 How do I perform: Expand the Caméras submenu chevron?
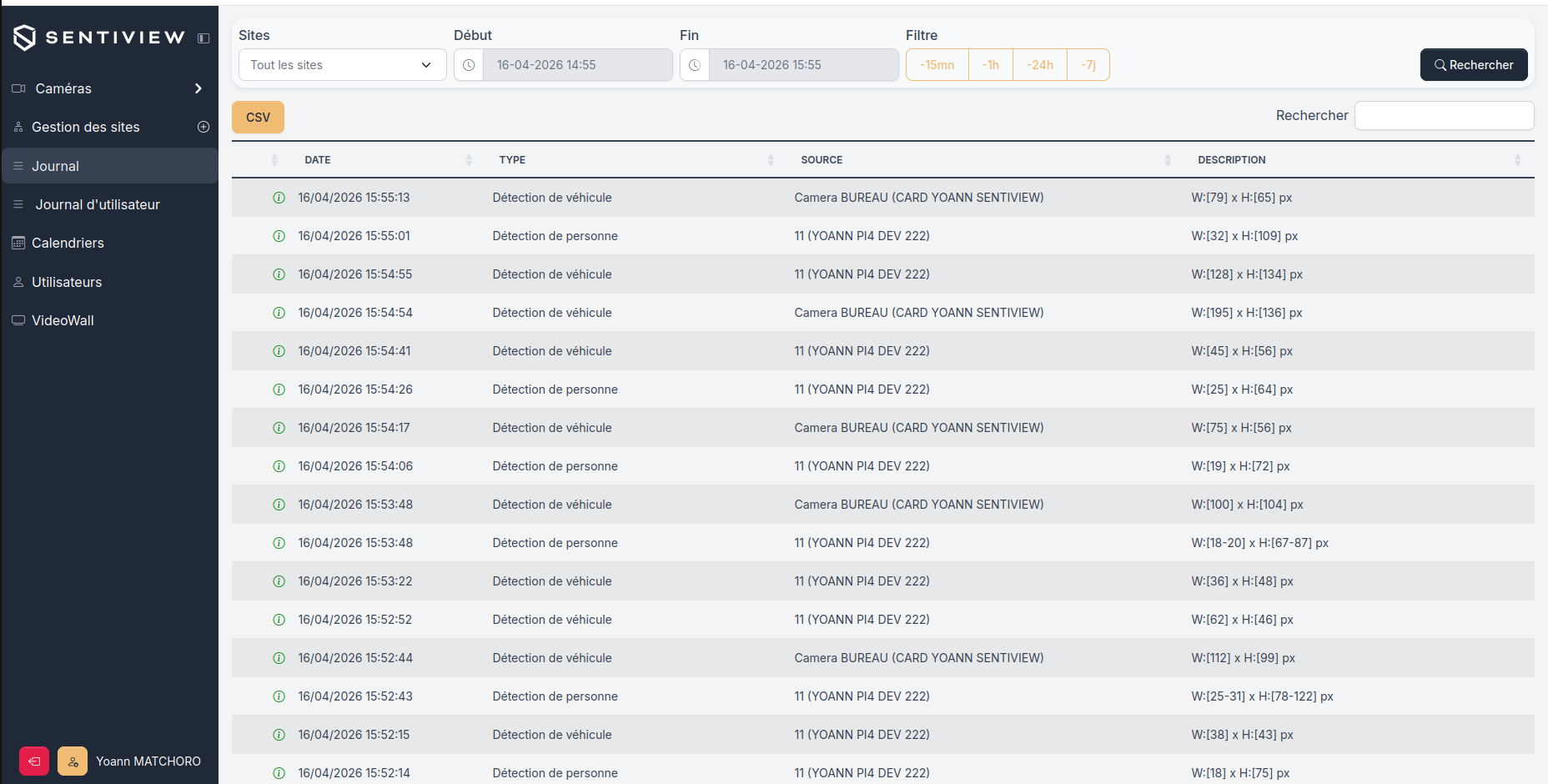coord(199,88)
